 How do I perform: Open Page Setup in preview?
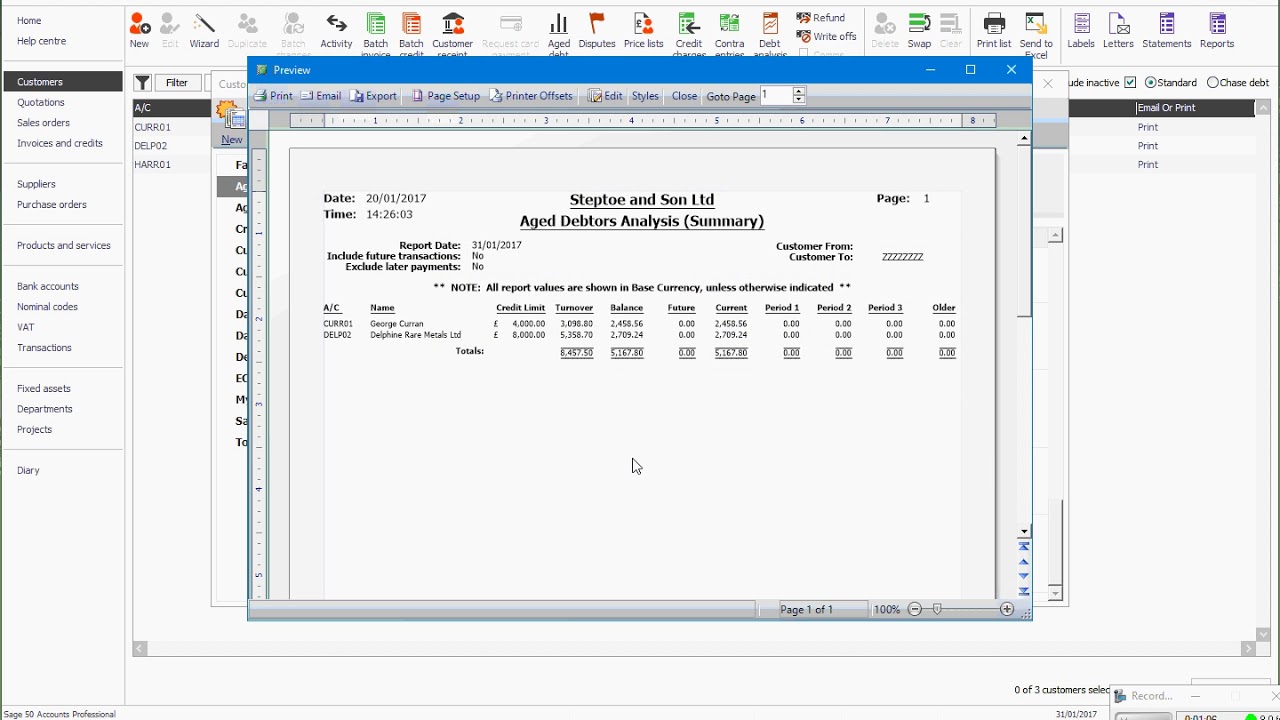click(446, 96)
